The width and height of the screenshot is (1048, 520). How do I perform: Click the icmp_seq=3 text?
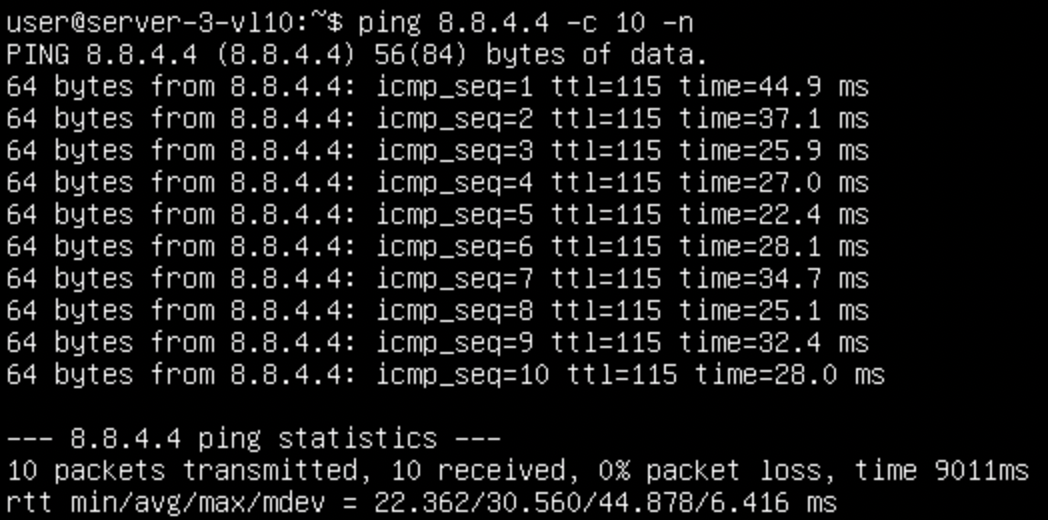point(455,151)
